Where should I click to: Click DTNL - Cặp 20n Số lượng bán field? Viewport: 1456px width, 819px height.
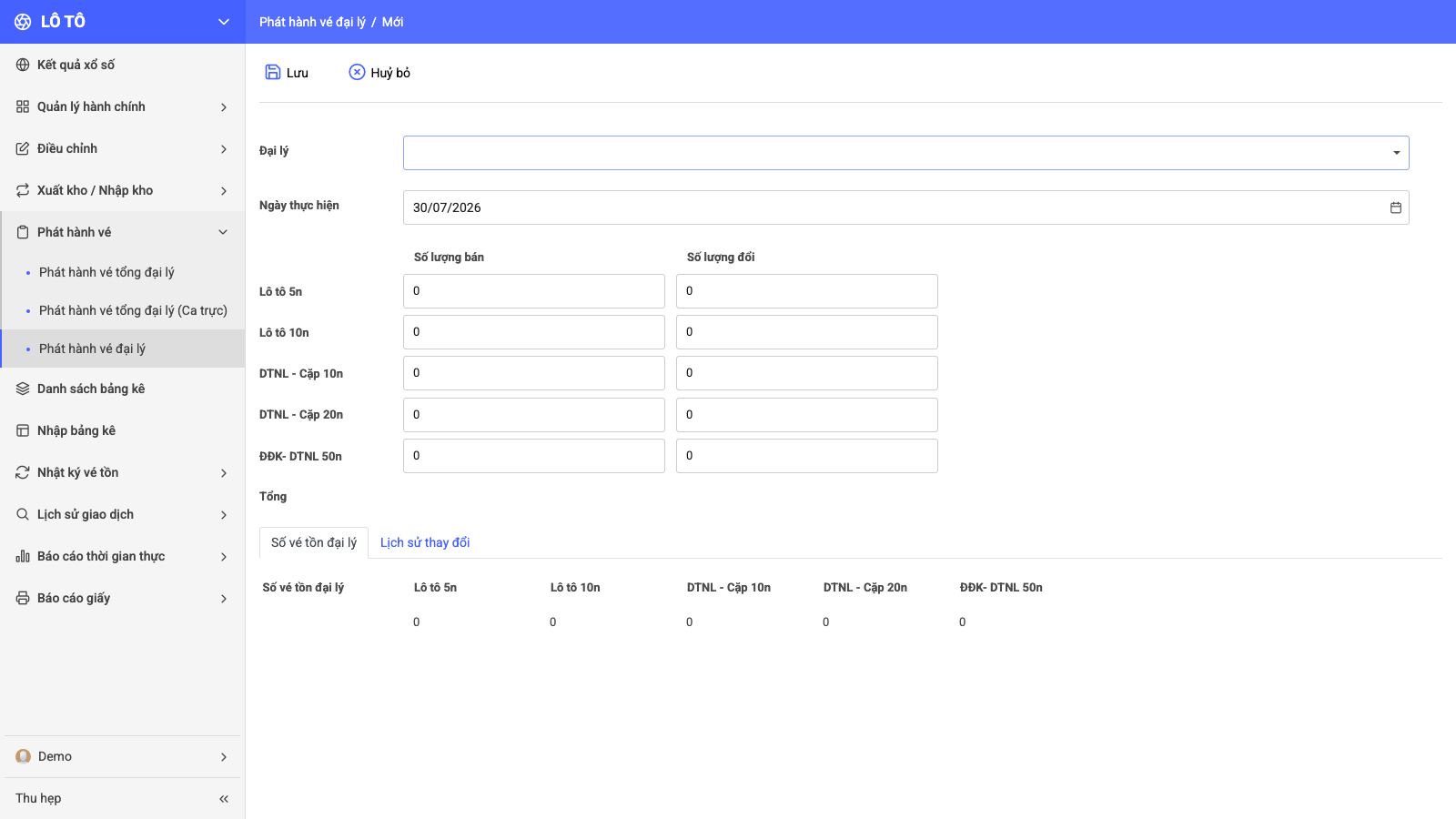(534, 415)
